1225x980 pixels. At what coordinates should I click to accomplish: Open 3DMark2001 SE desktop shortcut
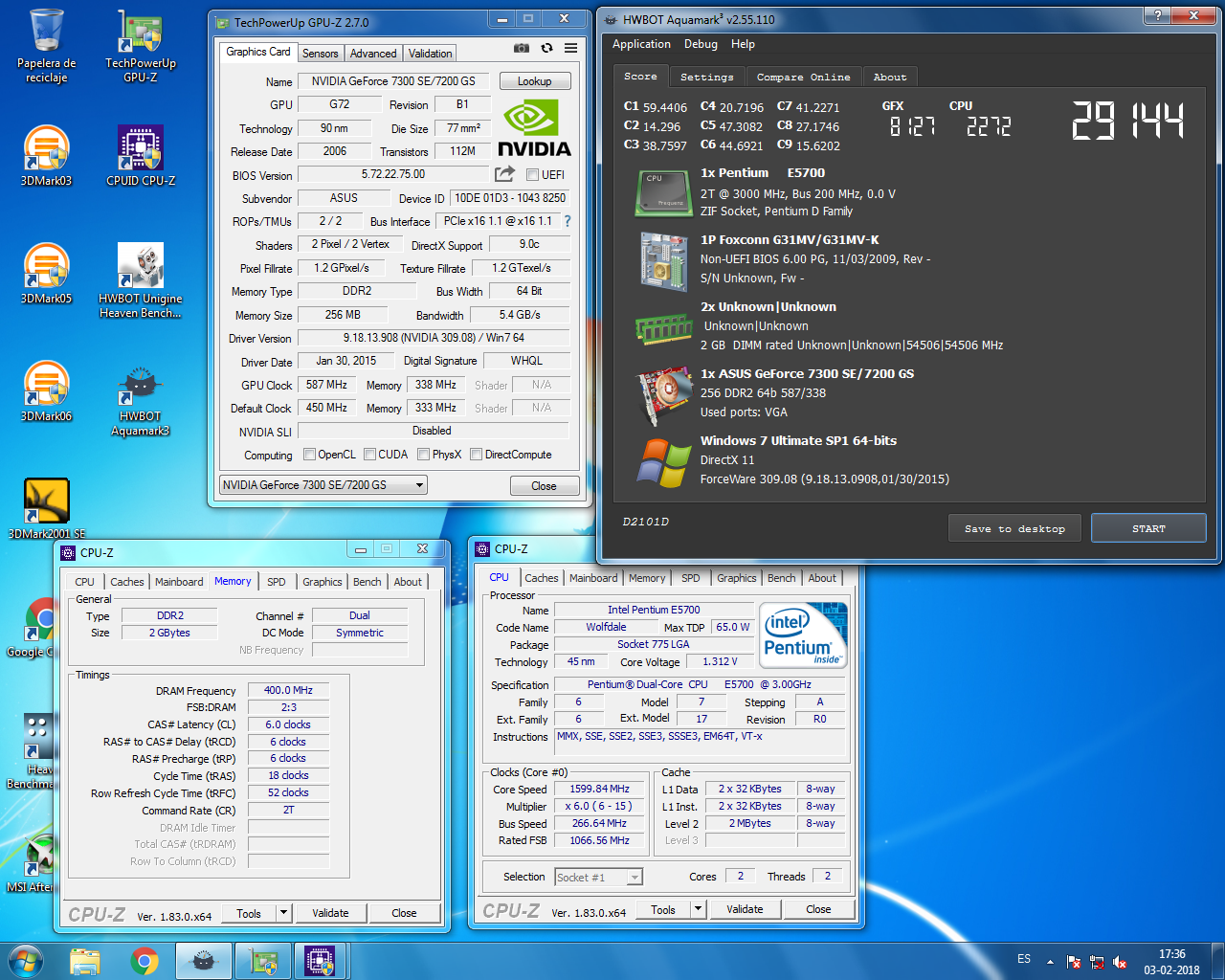pyautogui.click(x=46, y=509)
